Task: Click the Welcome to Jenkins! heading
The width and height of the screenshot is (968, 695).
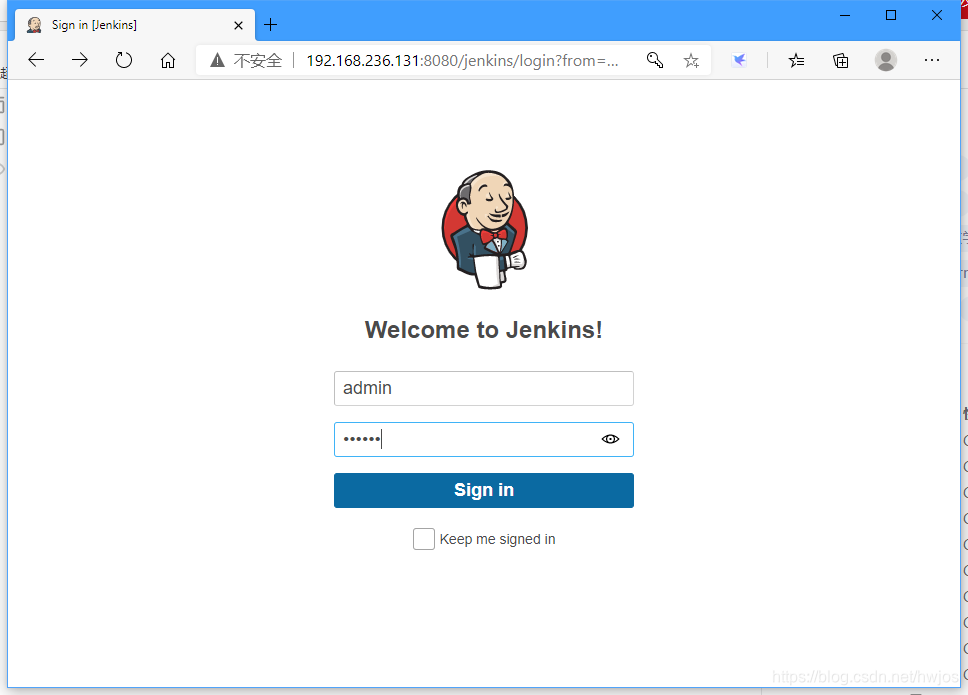Action: click(483, 330)
